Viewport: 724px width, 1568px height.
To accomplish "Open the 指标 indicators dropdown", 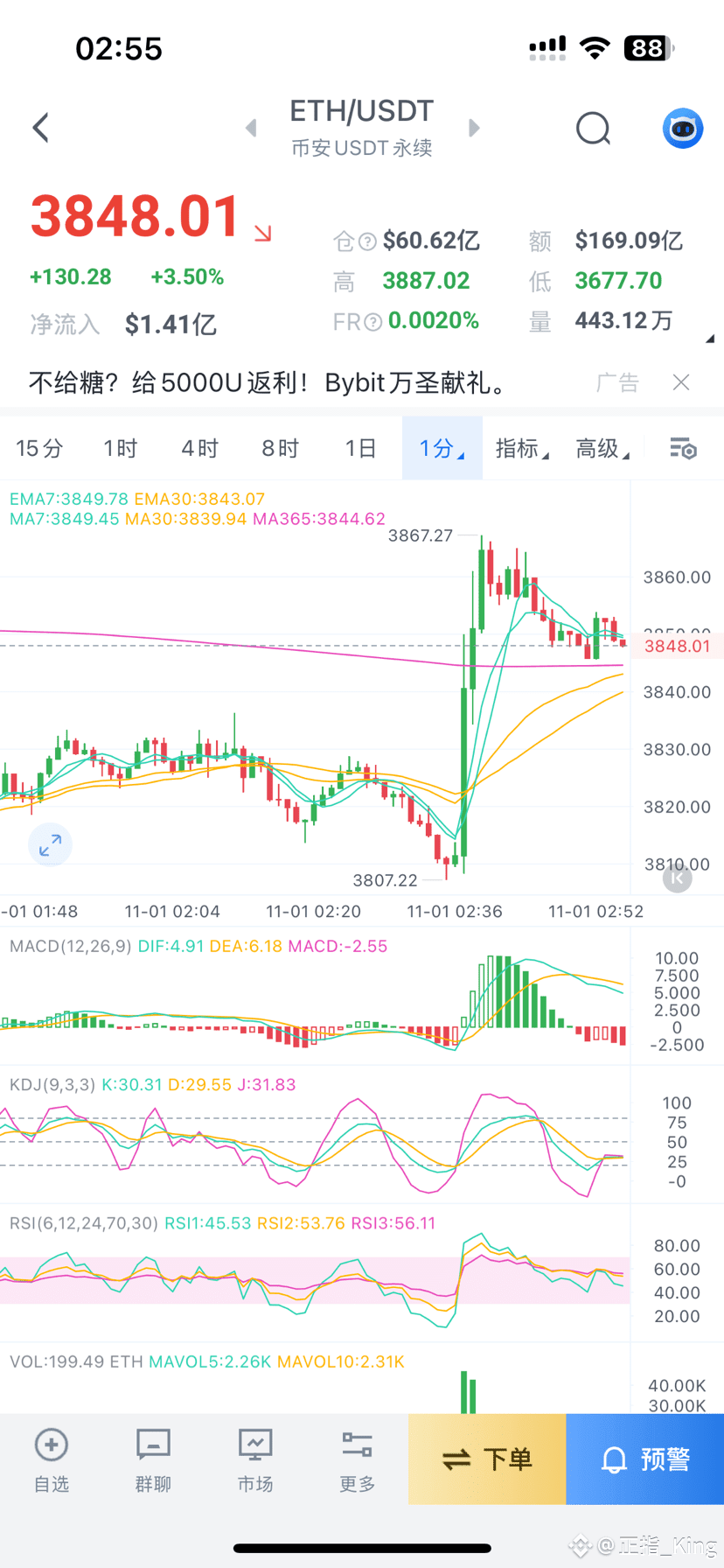I will pos(522,448).
